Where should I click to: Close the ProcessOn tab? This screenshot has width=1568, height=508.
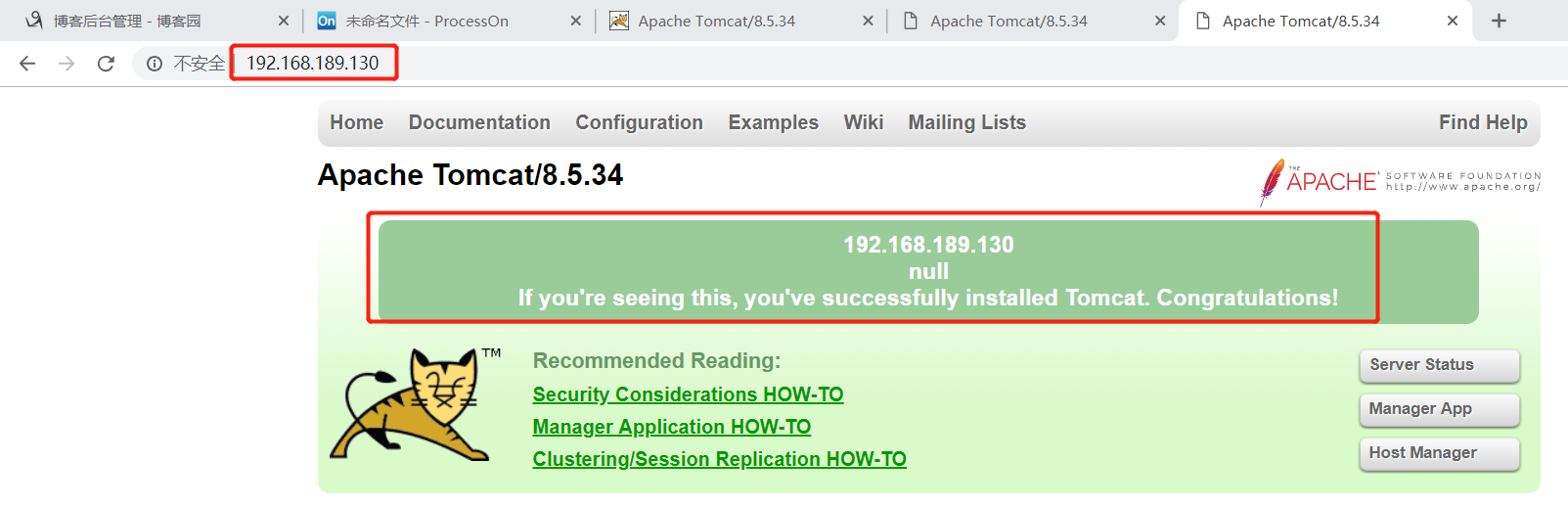(575, 21)
